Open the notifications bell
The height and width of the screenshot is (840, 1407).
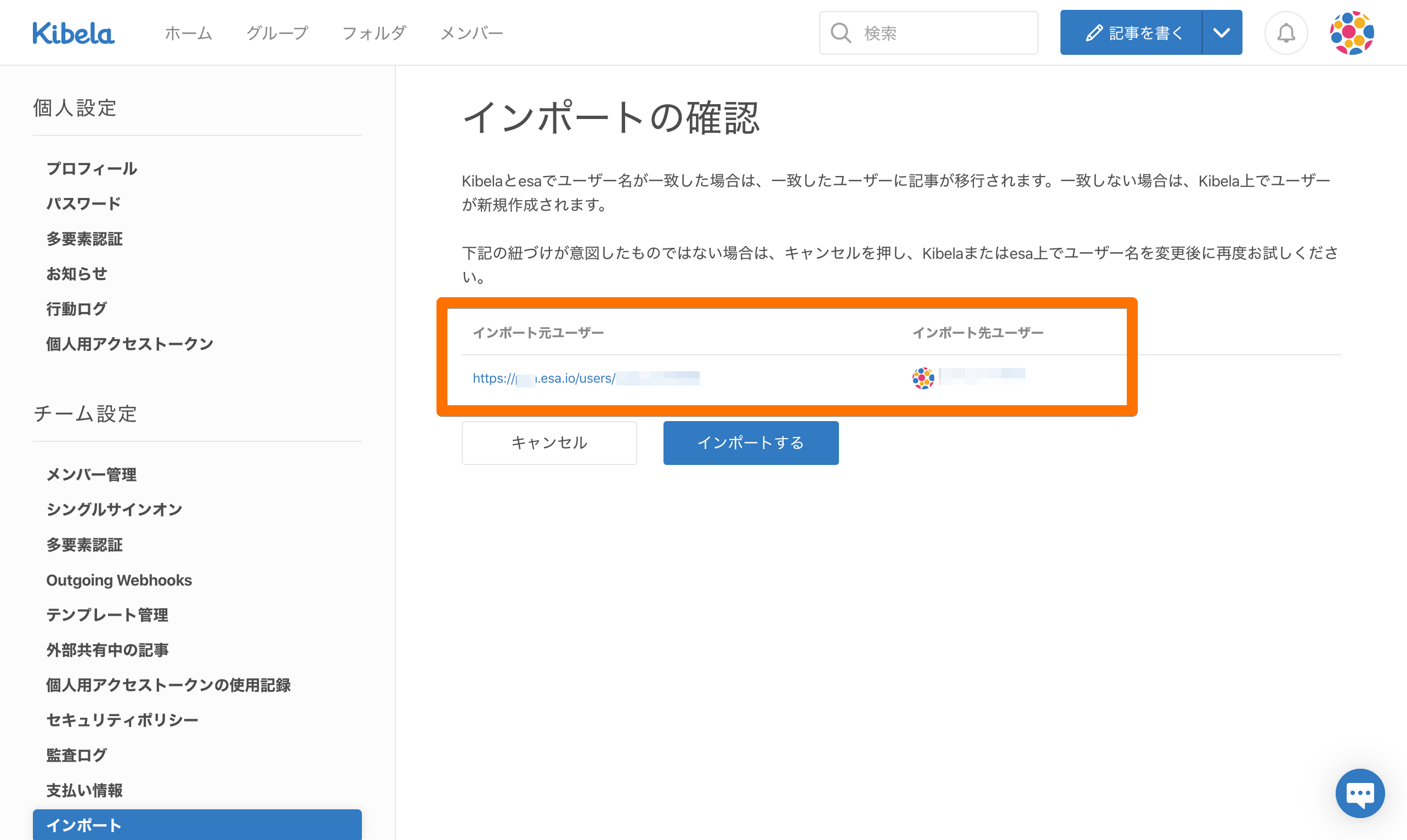(x=1285, y=33)
